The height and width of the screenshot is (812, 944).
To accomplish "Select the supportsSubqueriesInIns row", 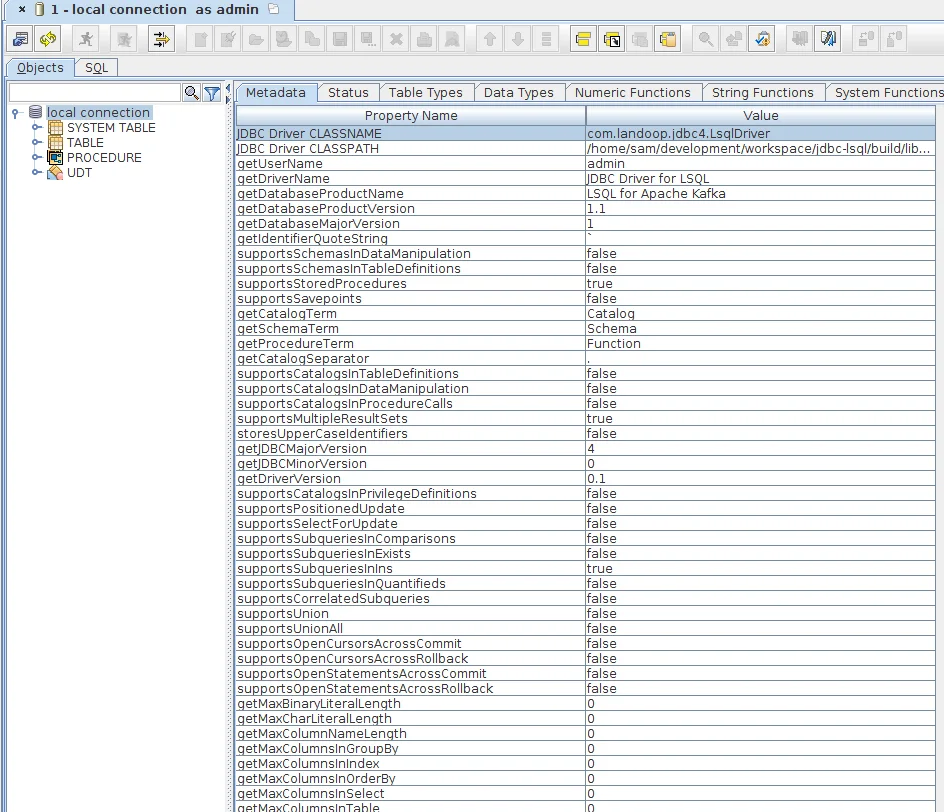I will pyautogui.click(x=585, y=568).
